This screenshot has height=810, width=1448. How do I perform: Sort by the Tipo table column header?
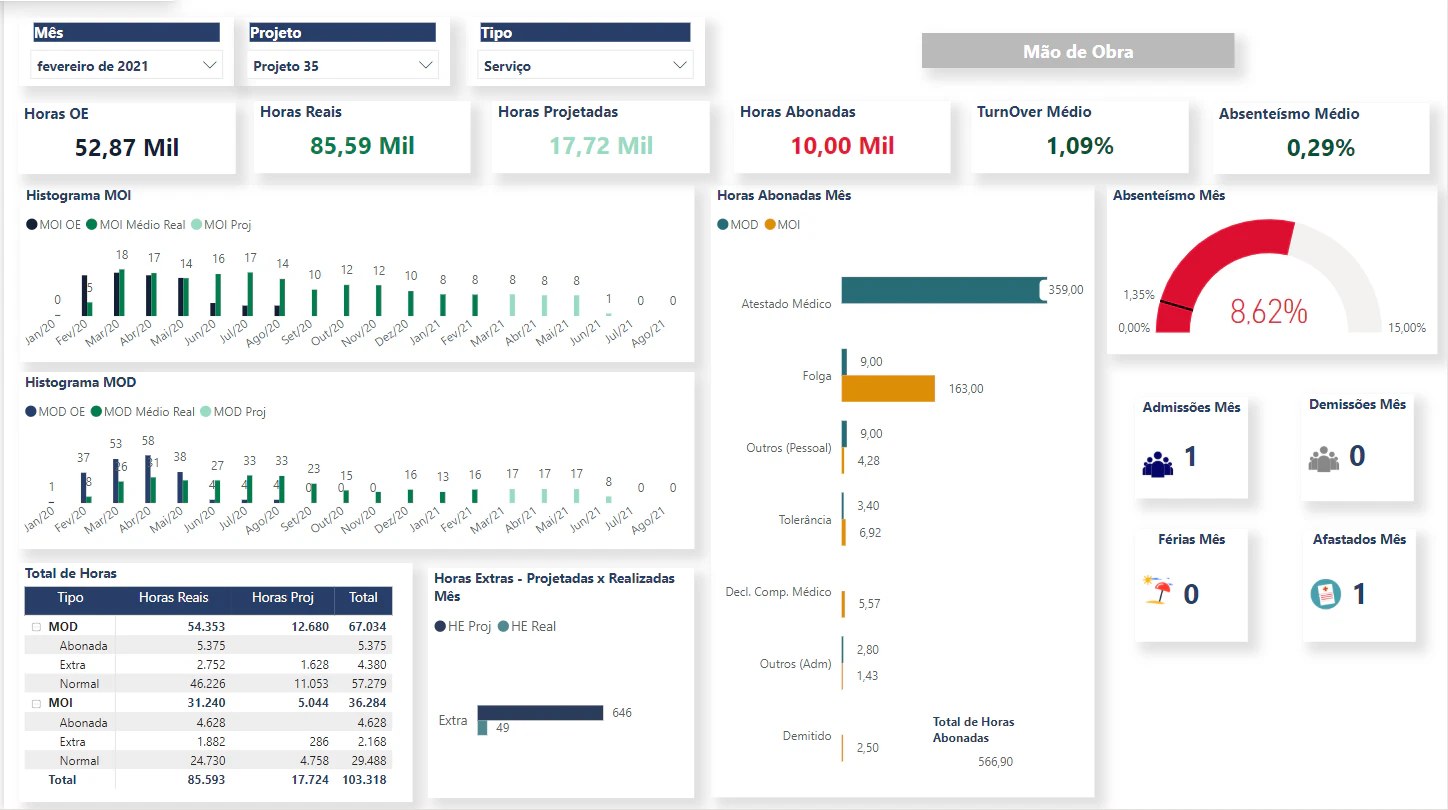click(71, 598)
